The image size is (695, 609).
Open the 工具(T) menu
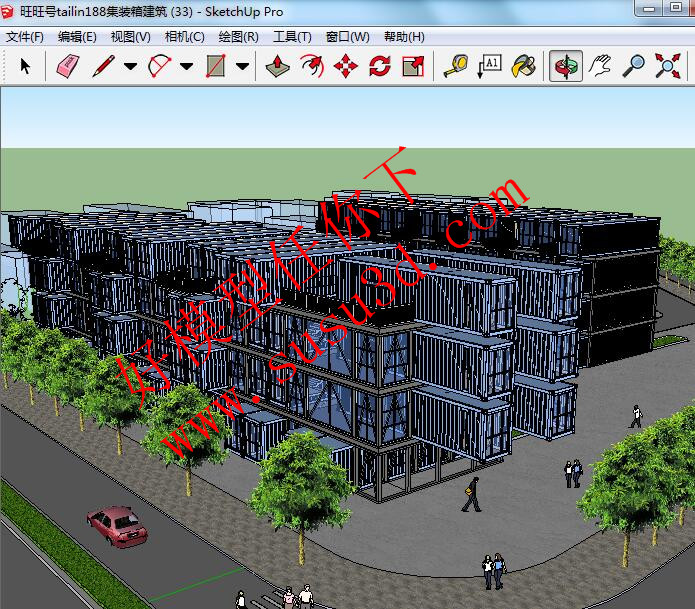point(292,37)
